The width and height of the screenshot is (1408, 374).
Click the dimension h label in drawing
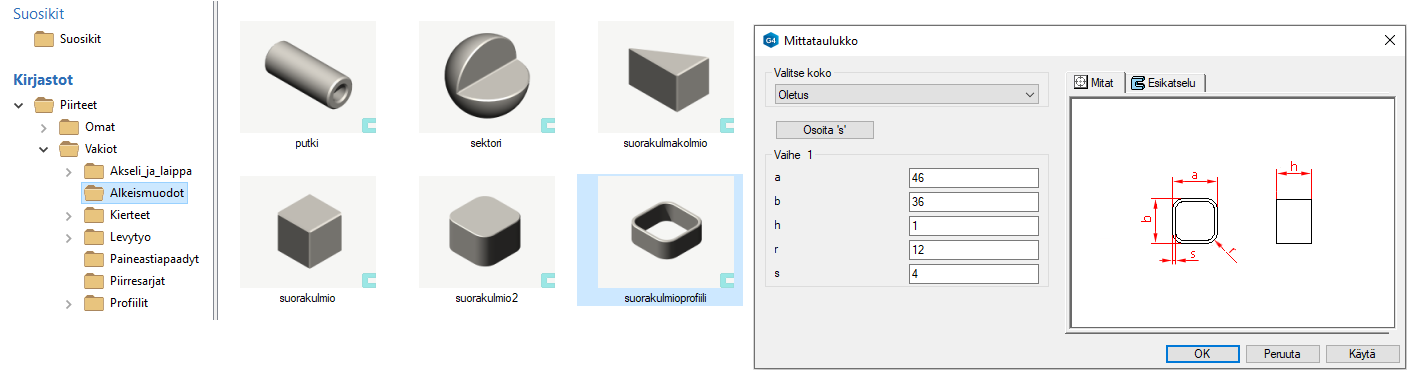1294,167
